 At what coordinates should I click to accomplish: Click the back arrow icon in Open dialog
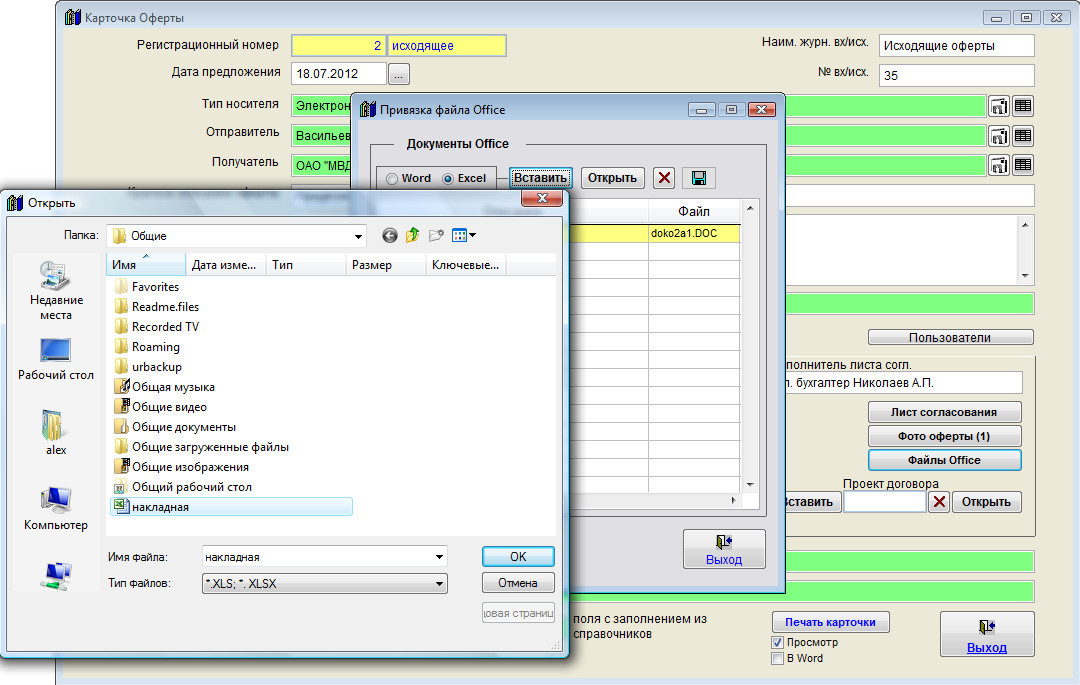(390, 236)
